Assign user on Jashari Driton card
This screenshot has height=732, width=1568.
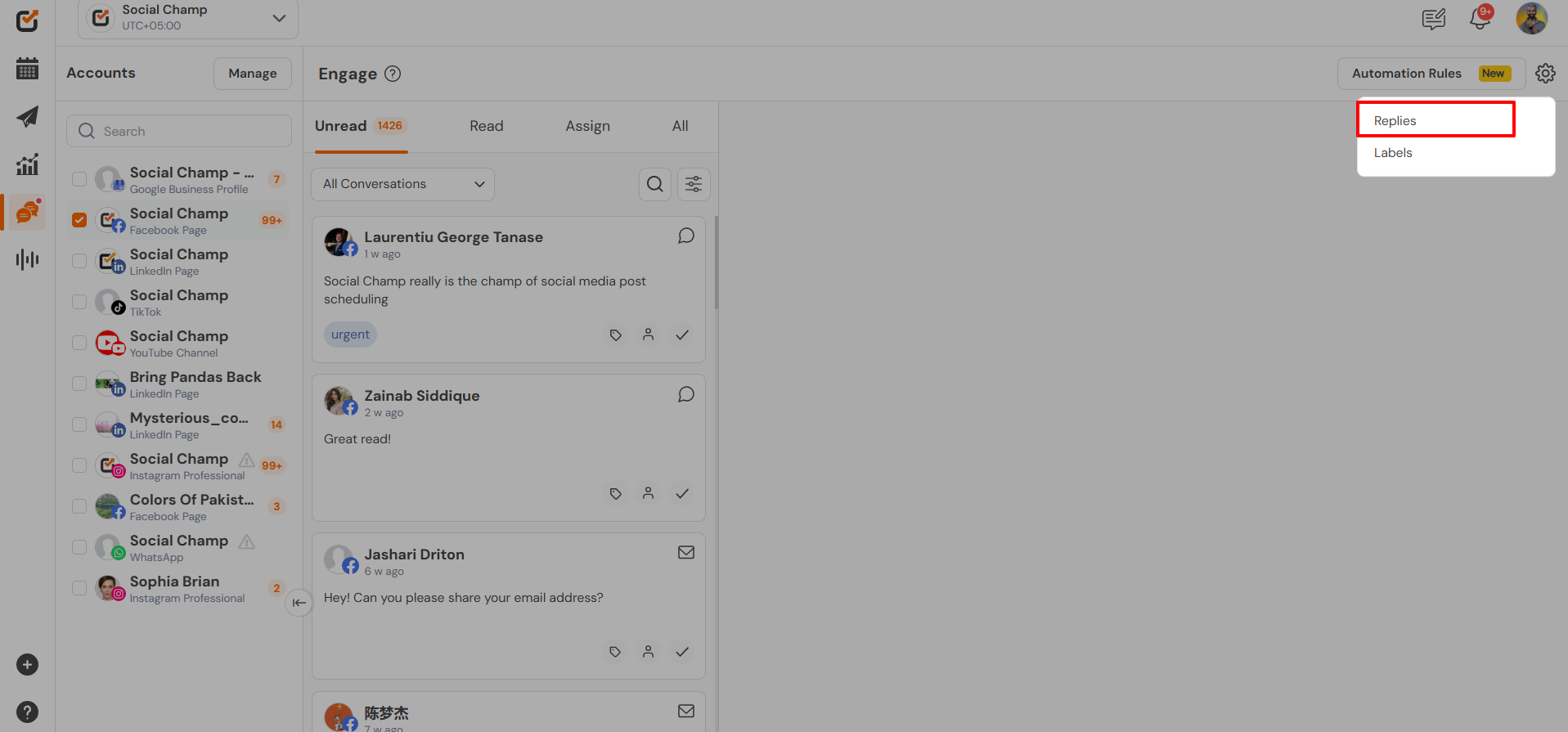[x=648, y=652]
